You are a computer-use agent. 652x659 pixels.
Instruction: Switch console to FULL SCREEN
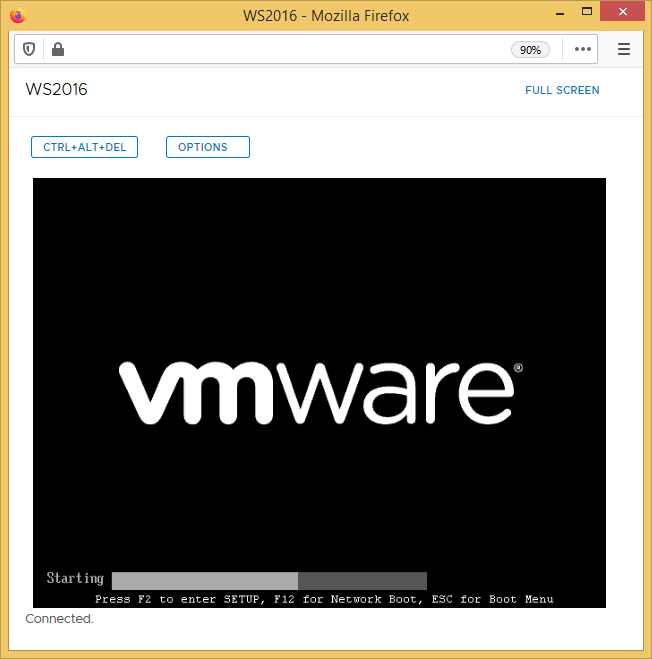(x=562, y=90)
